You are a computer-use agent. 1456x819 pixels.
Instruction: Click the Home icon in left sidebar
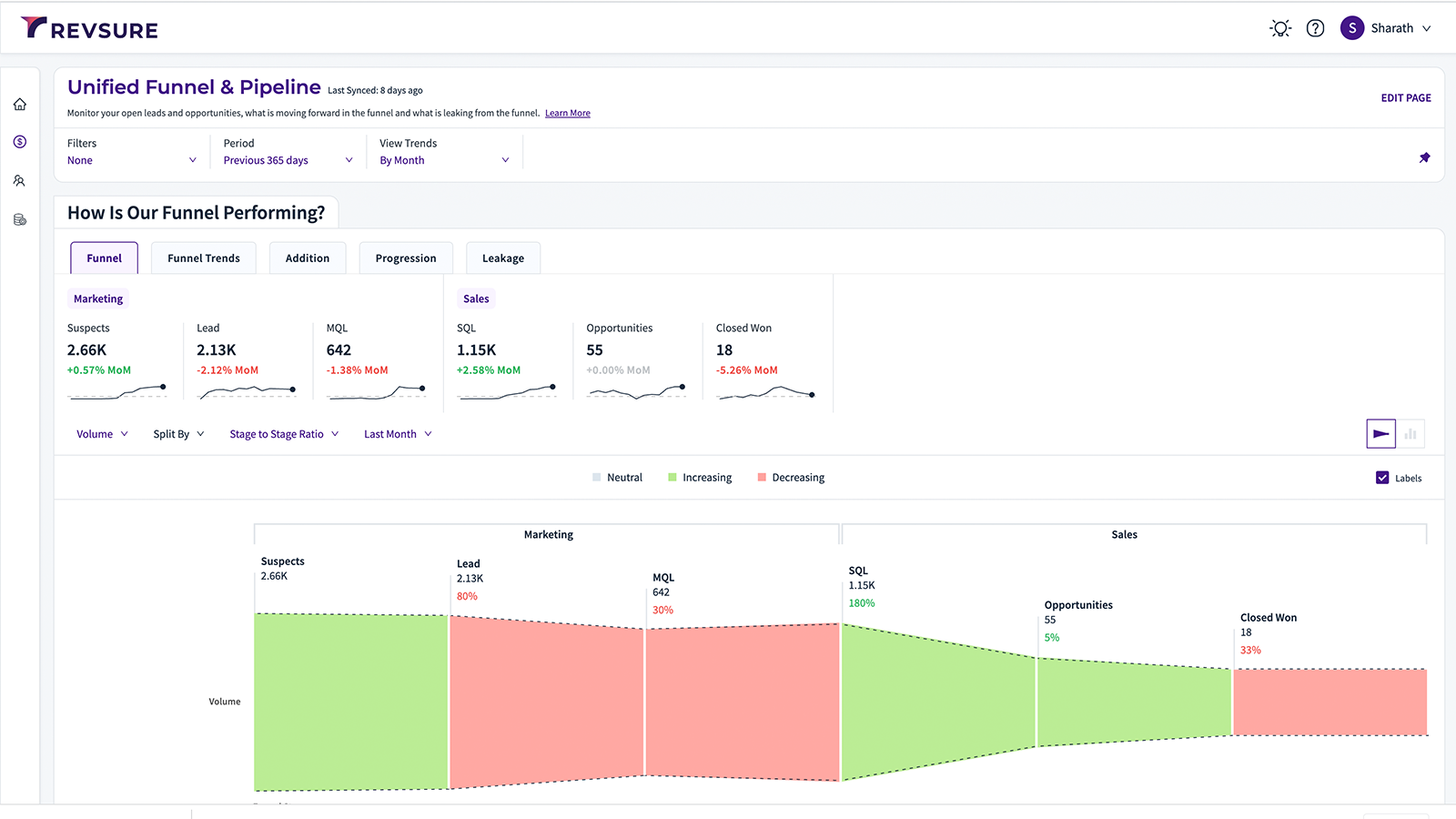point(20,105)
